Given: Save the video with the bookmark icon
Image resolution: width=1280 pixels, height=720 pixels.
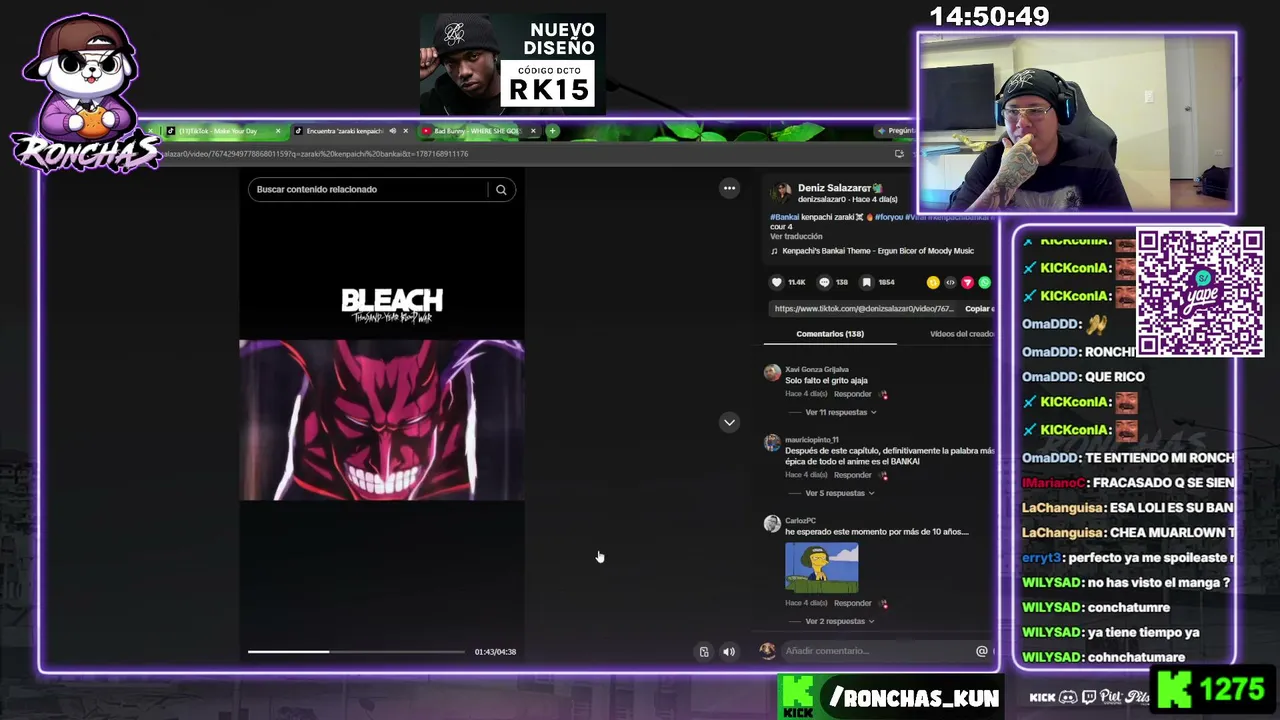Looking at the screenshot, I should click(x=867, y=282).
